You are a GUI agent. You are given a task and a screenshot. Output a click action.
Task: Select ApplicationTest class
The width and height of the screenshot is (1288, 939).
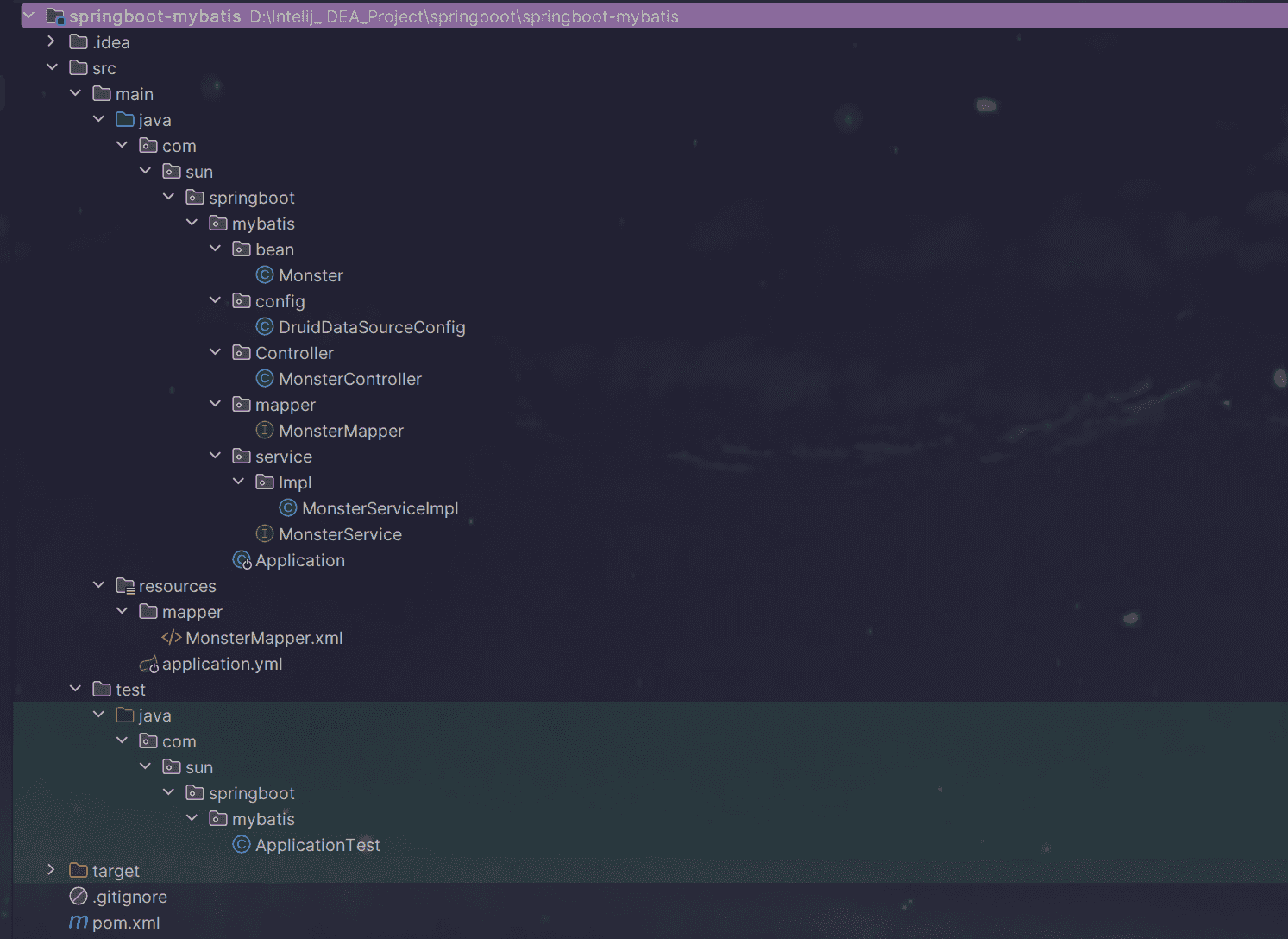click(317, 845)
